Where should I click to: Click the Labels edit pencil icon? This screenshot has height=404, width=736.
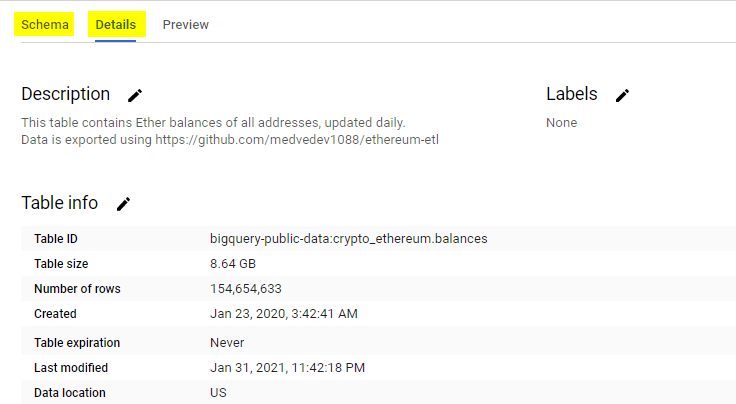(622, 95)
